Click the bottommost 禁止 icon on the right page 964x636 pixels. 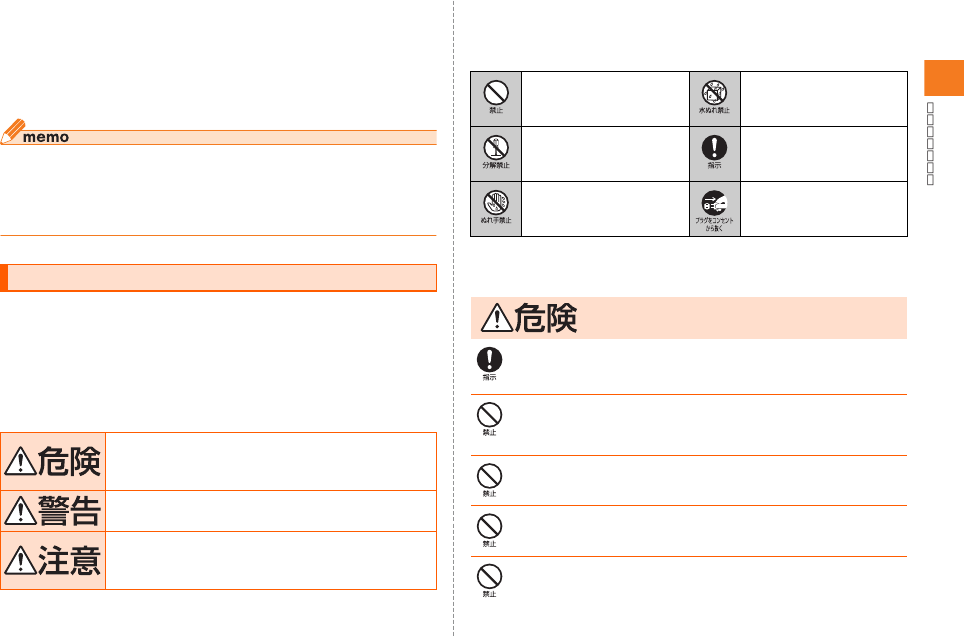[x=489, y=581]
